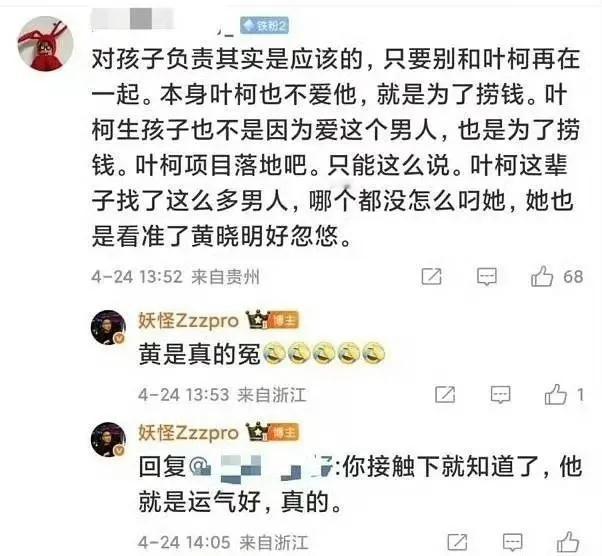Share the comment posted at 13:52
This screenshot has width=602, height=556.
click(431, 276)
